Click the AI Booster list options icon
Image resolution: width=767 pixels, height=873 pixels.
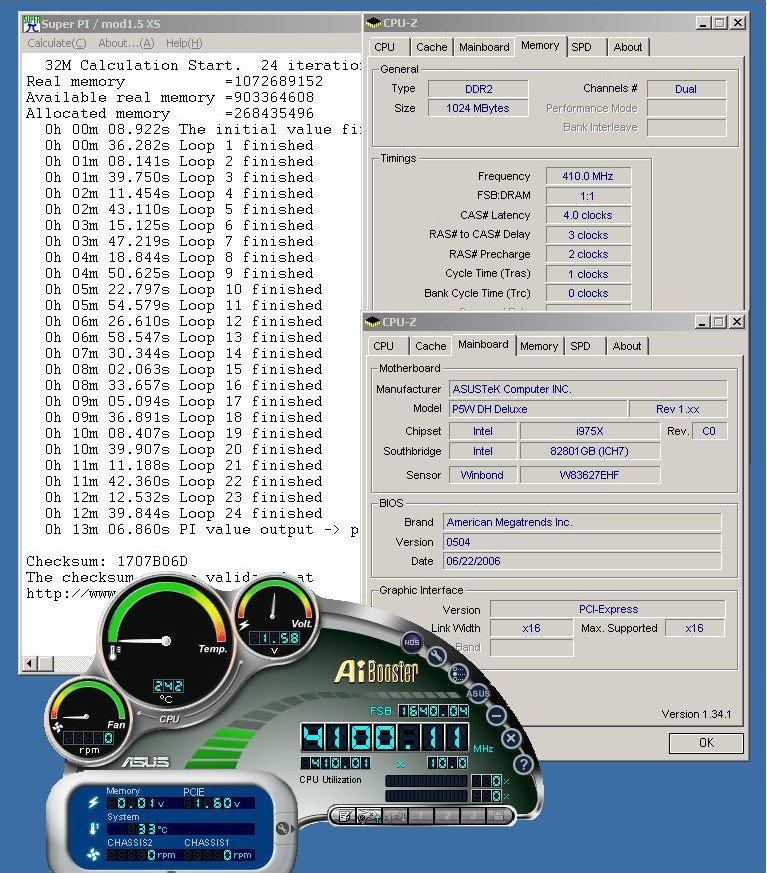point(459,674)
